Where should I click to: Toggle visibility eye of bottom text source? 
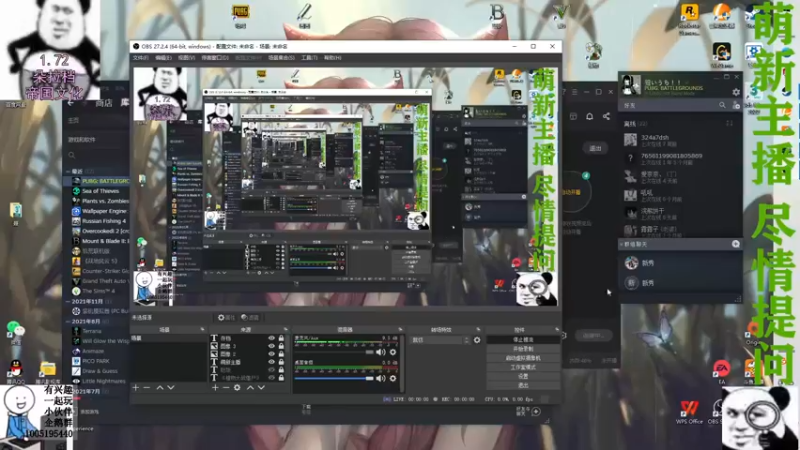271,378
